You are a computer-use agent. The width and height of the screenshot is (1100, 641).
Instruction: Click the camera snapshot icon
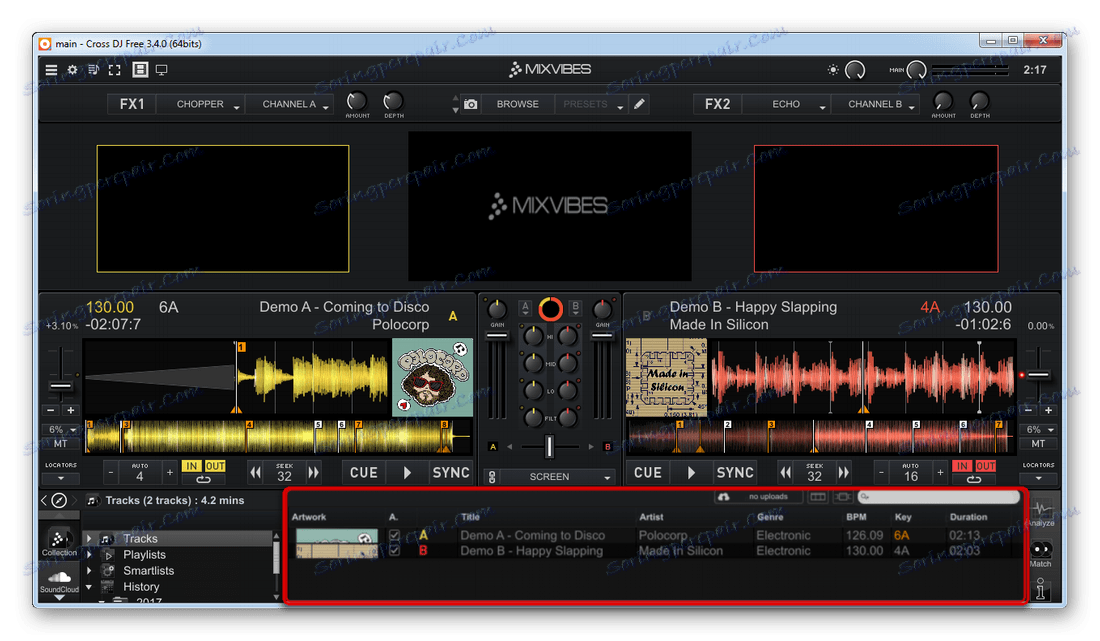(470, 104)
